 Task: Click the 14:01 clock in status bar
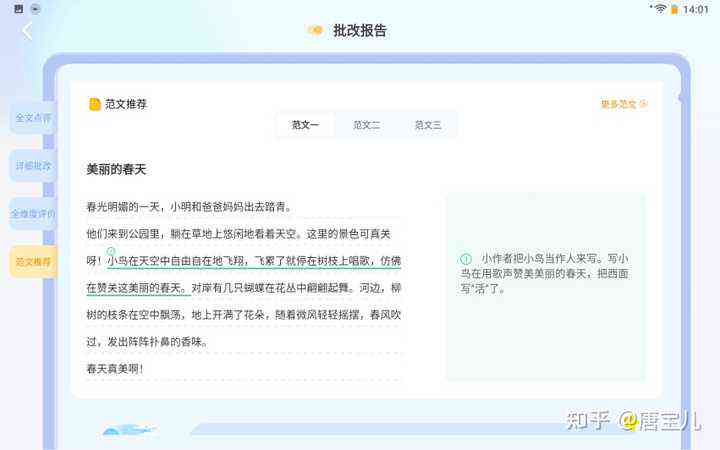click(x=696, y=9)
